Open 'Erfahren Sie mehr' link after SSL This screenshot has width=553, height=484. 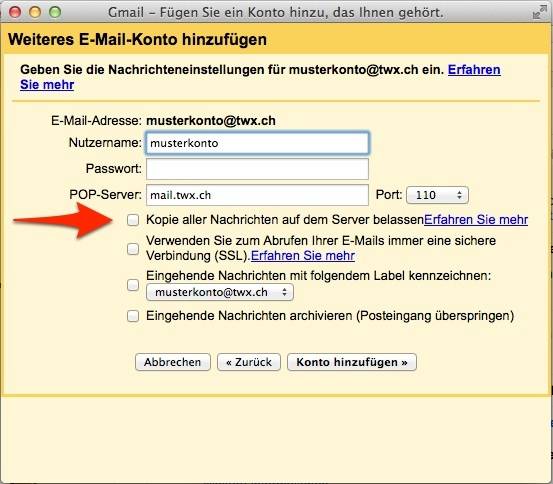click(x=303, y=256)
